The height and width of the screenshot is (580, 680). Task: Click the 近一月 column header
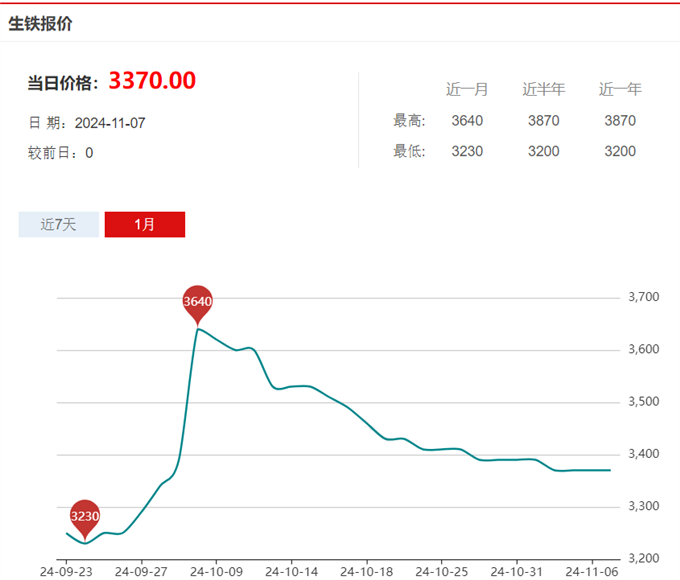point(467,89)
